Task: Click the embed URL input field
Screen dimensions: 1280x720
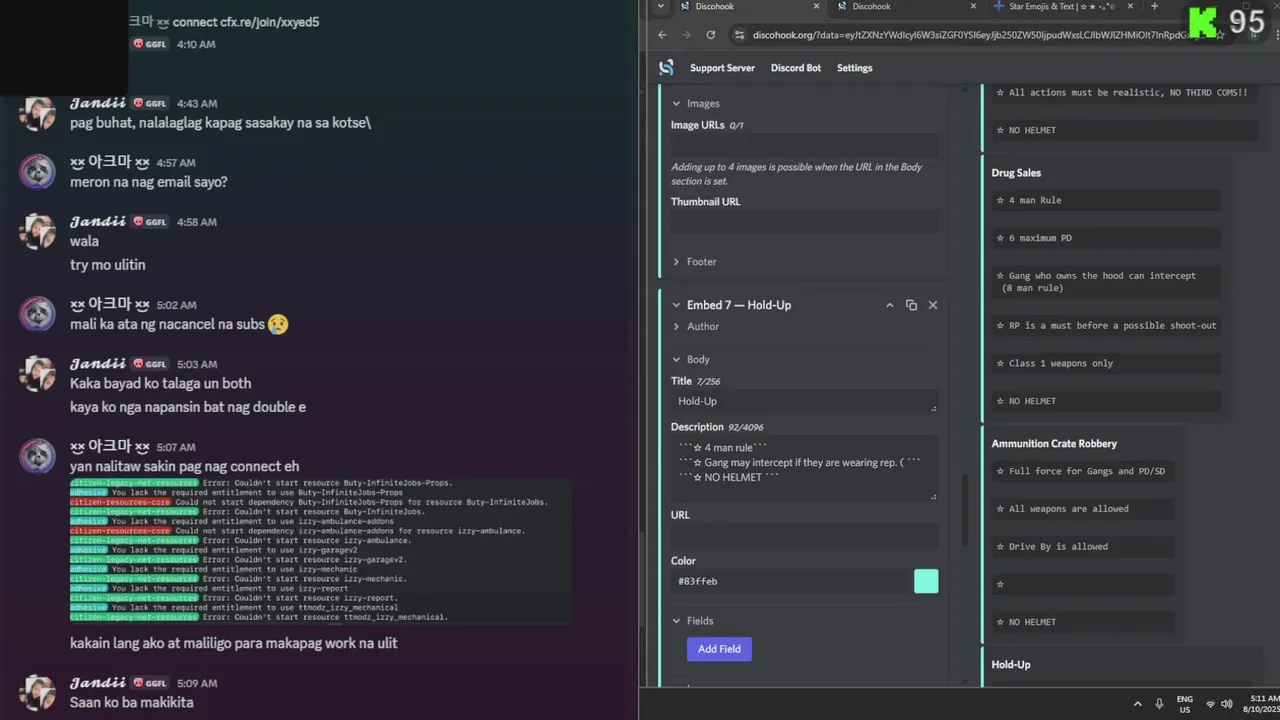Action: 804,535
